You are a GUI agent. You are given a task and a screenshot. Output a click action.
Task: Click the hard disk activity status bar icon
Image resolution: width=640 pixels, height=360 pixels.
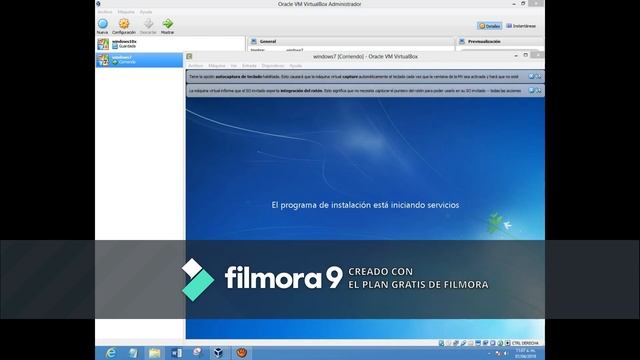click(441, 343)
